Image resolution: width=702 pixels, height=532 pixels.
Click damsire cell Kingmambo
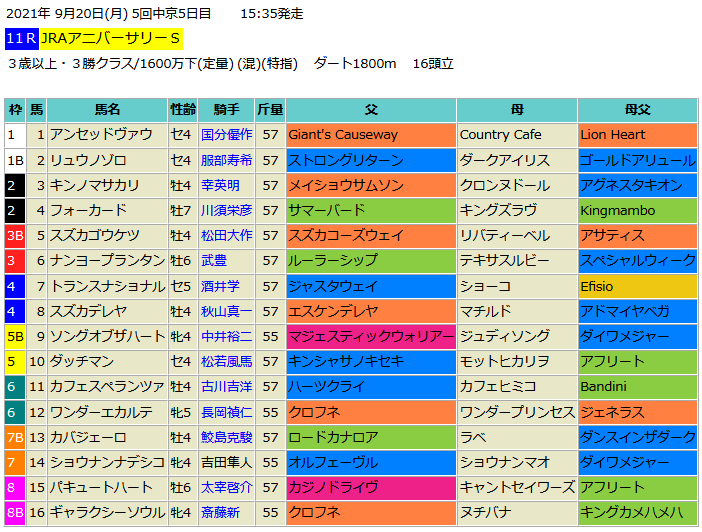[638, 210]
